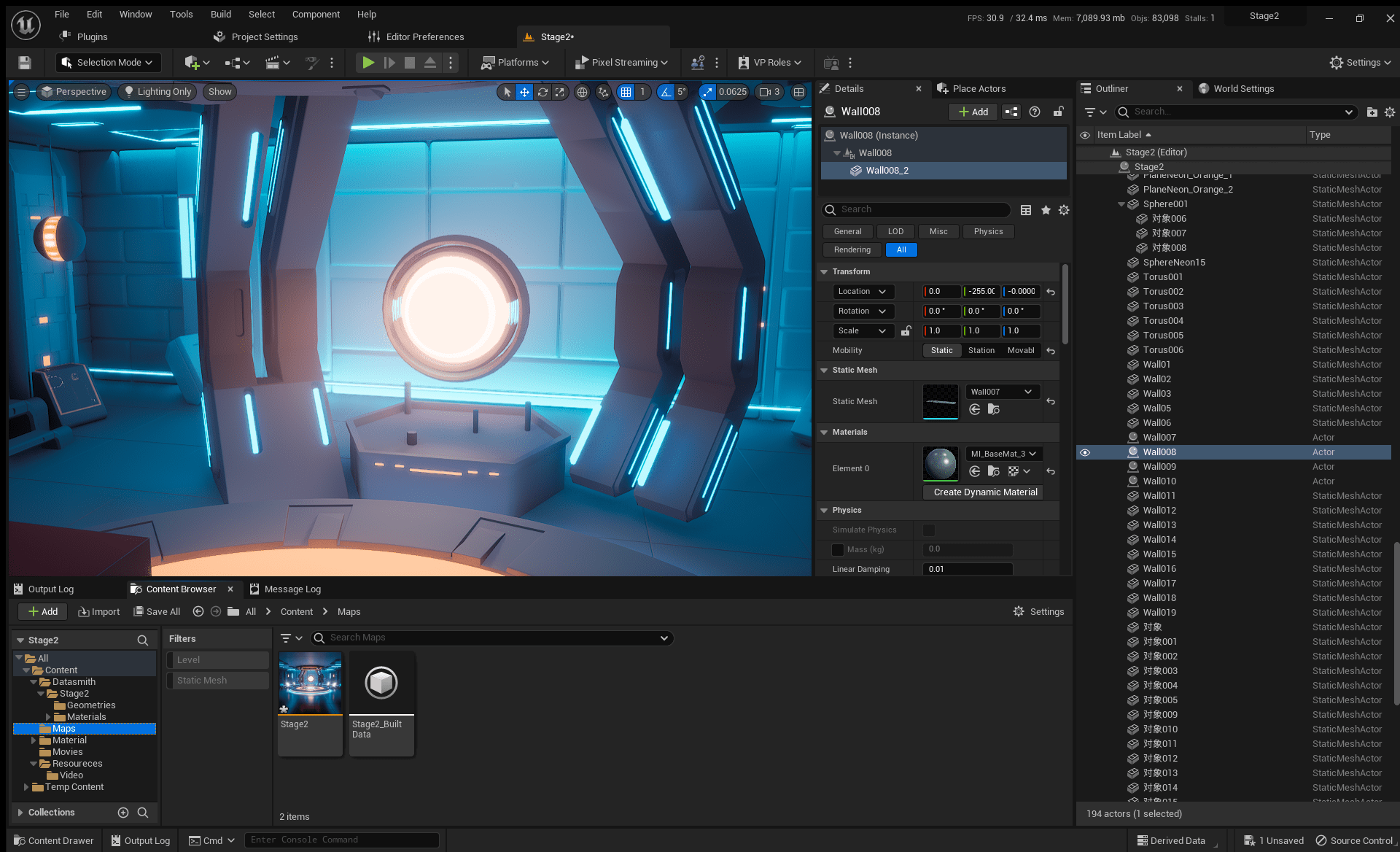Switch to the World Settings tab
Screen dimensions: 1400x852
1243,89
